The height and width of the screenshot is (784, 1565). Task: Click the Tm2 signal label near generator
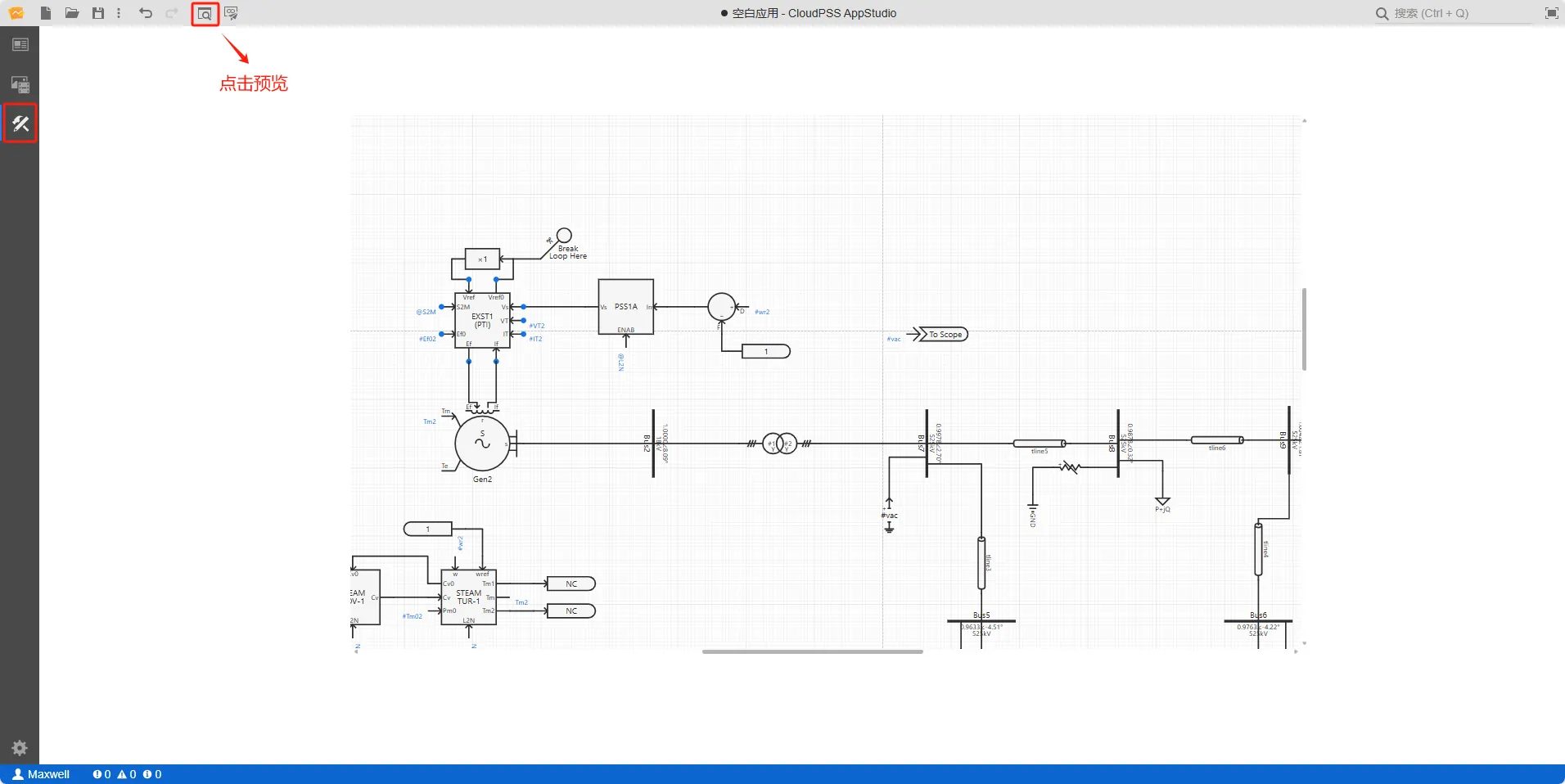(429, 421)
